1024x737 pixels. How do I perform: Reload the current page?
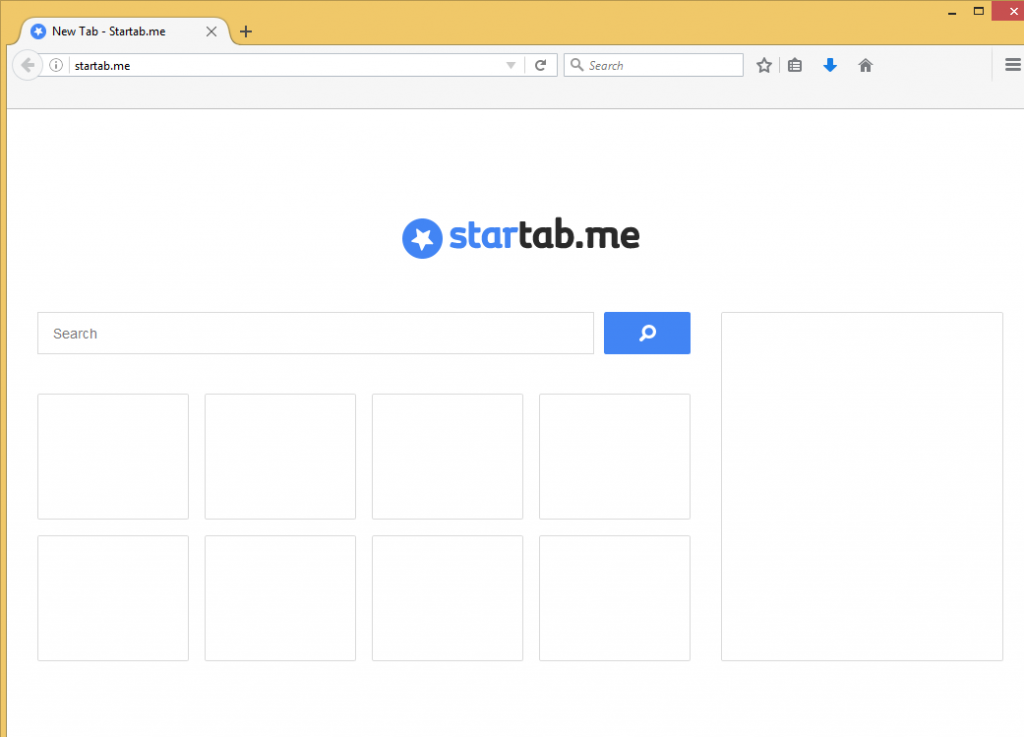541,65
